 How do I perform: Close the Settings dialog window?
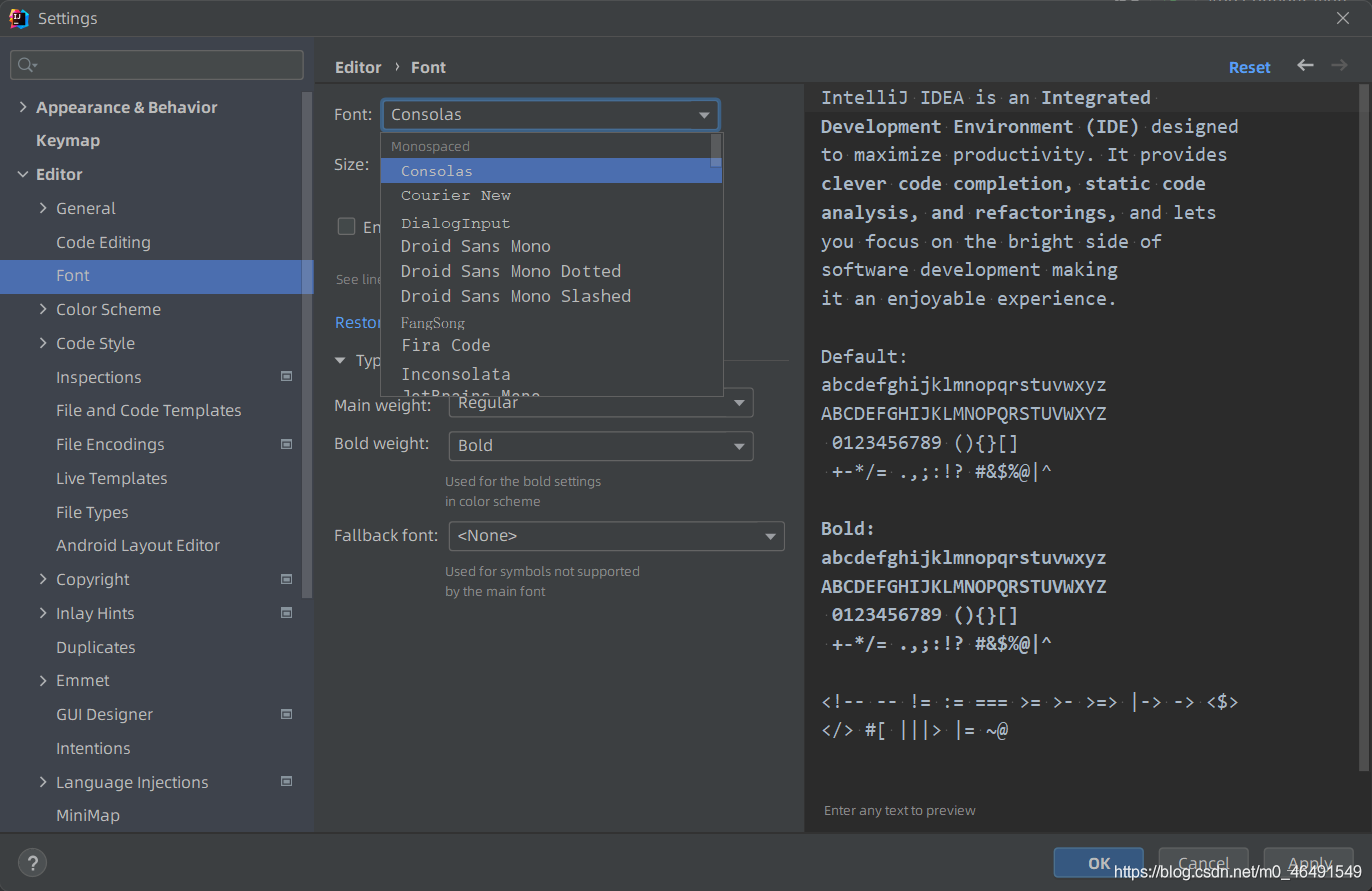point(1343,18)
